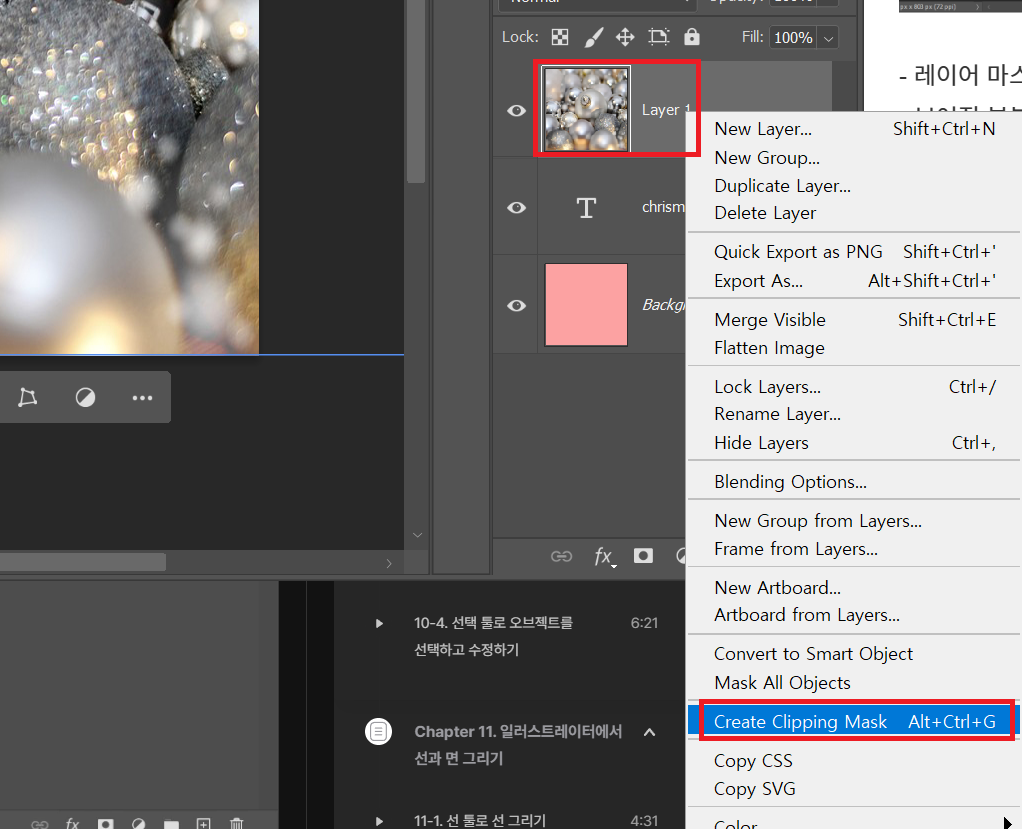Click the Fill 100% input field

[793, 38]
